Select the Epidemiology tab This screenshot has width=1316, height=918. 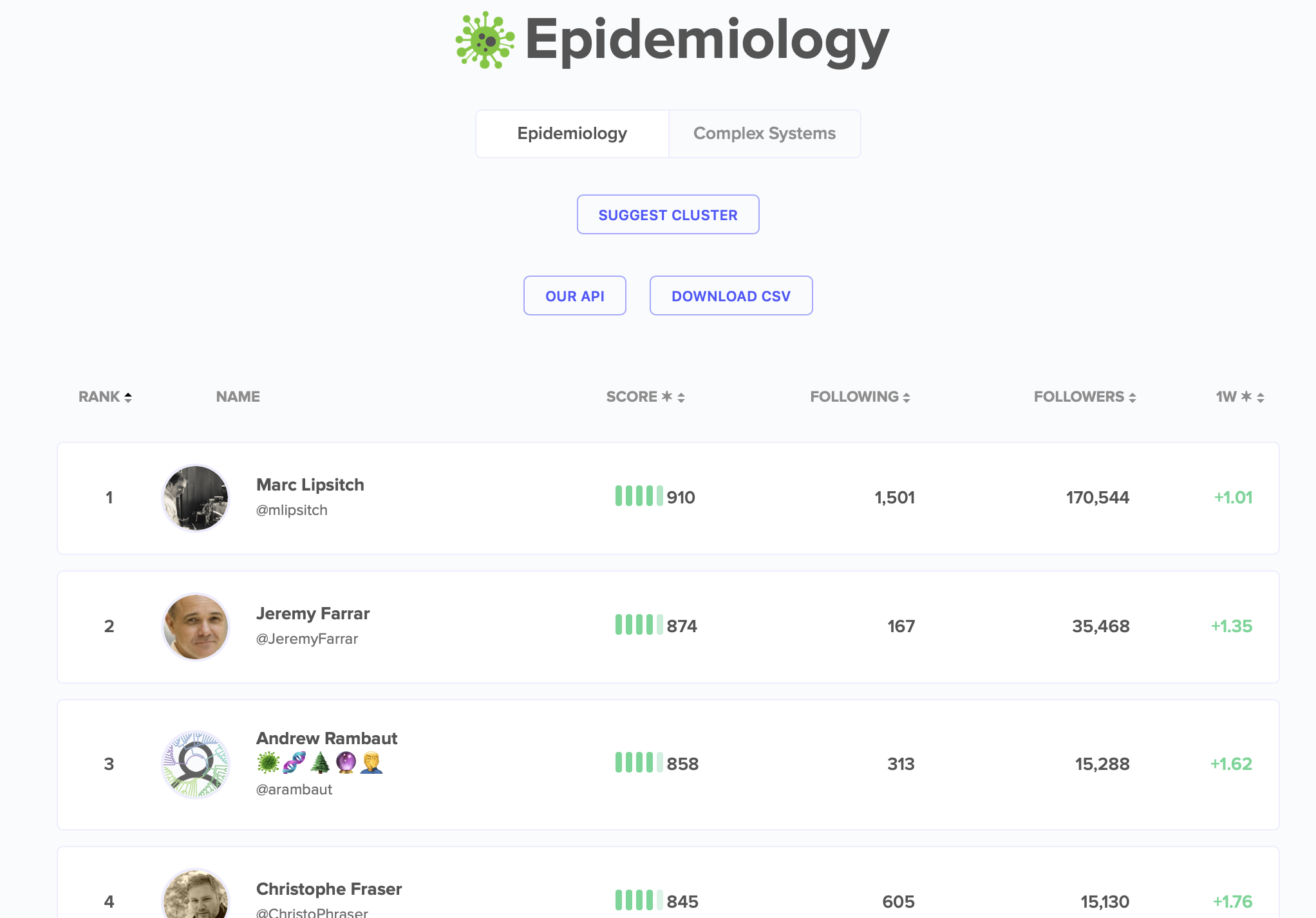572,133
